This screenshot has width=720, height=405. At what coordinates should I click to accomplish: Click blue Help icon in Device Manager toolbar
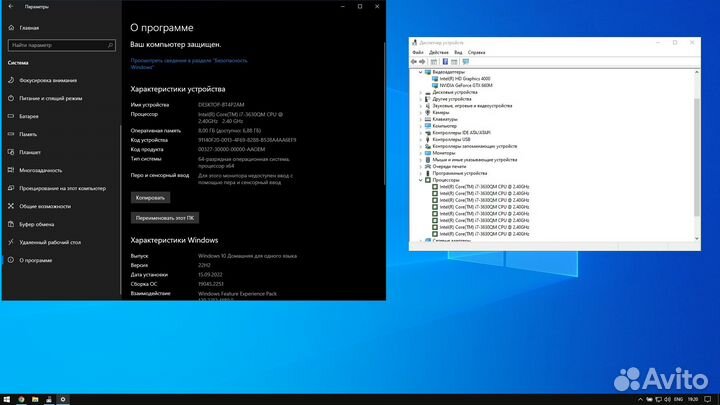click(445, 62)
